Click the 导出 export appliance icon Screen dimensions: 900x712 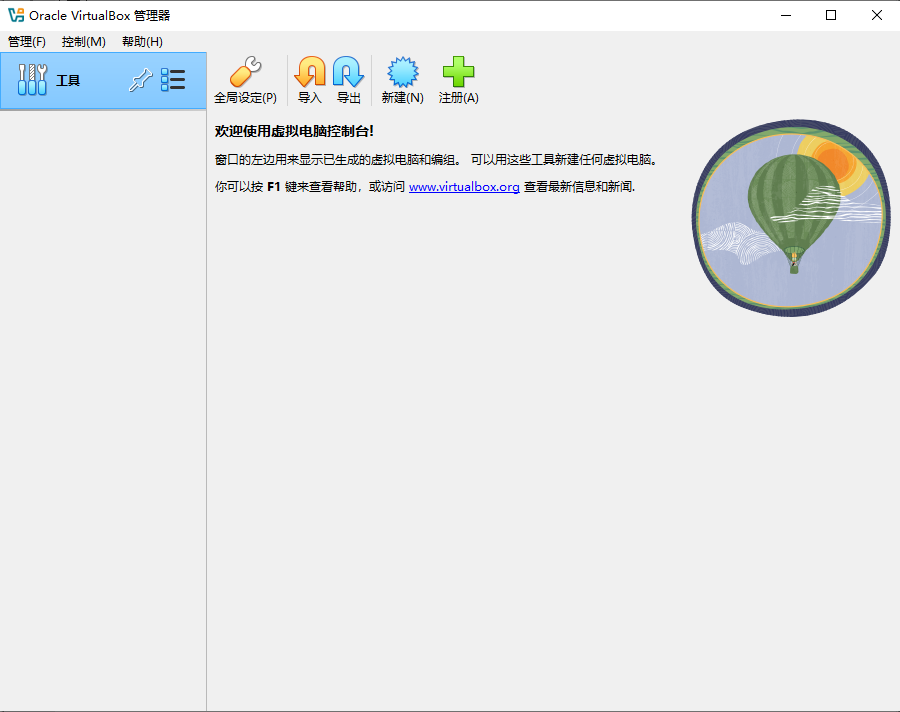coord(348,72)
